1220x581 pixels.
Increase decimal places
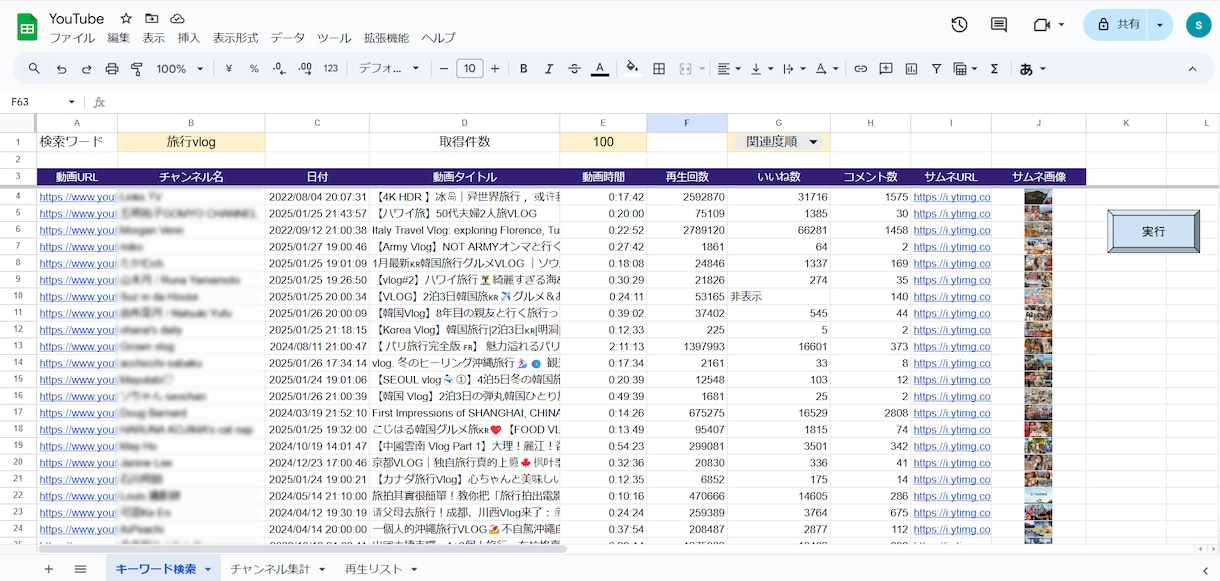304,69
